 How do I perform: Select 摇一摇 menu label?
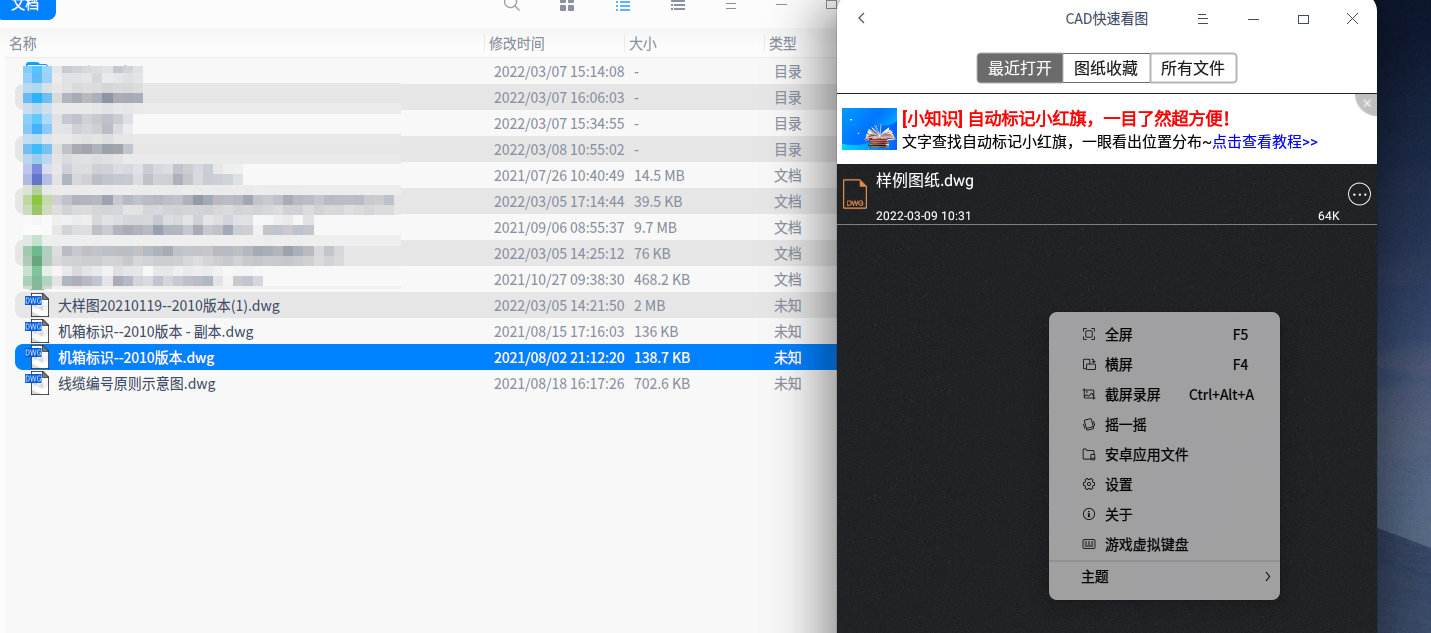coord(1126,425)
